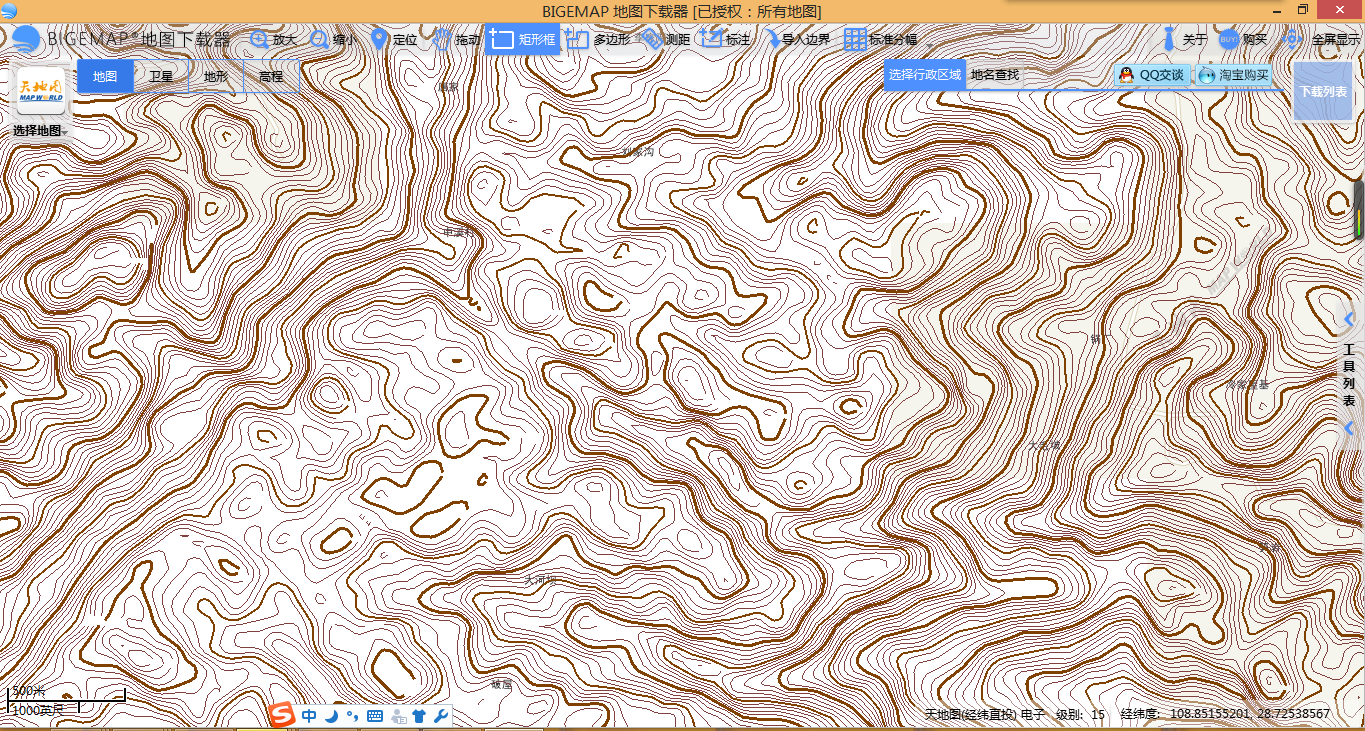The width and height of the screenshot is (1365, 731).
Task: Select the 标注 annotation tool
Action: 726,40
